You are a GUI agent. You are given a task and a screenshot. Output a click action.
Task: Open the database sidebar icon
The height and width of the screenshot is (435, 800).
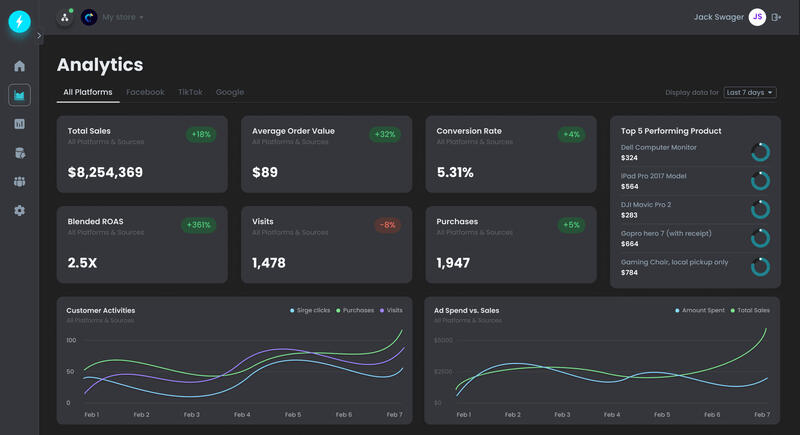click(19, 153)
